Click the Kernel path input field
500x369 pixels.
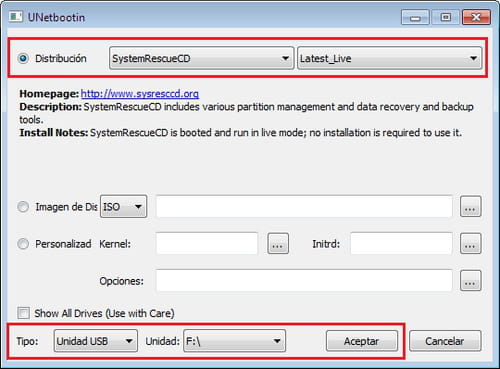pyautogui.click(x=207, y=244)
